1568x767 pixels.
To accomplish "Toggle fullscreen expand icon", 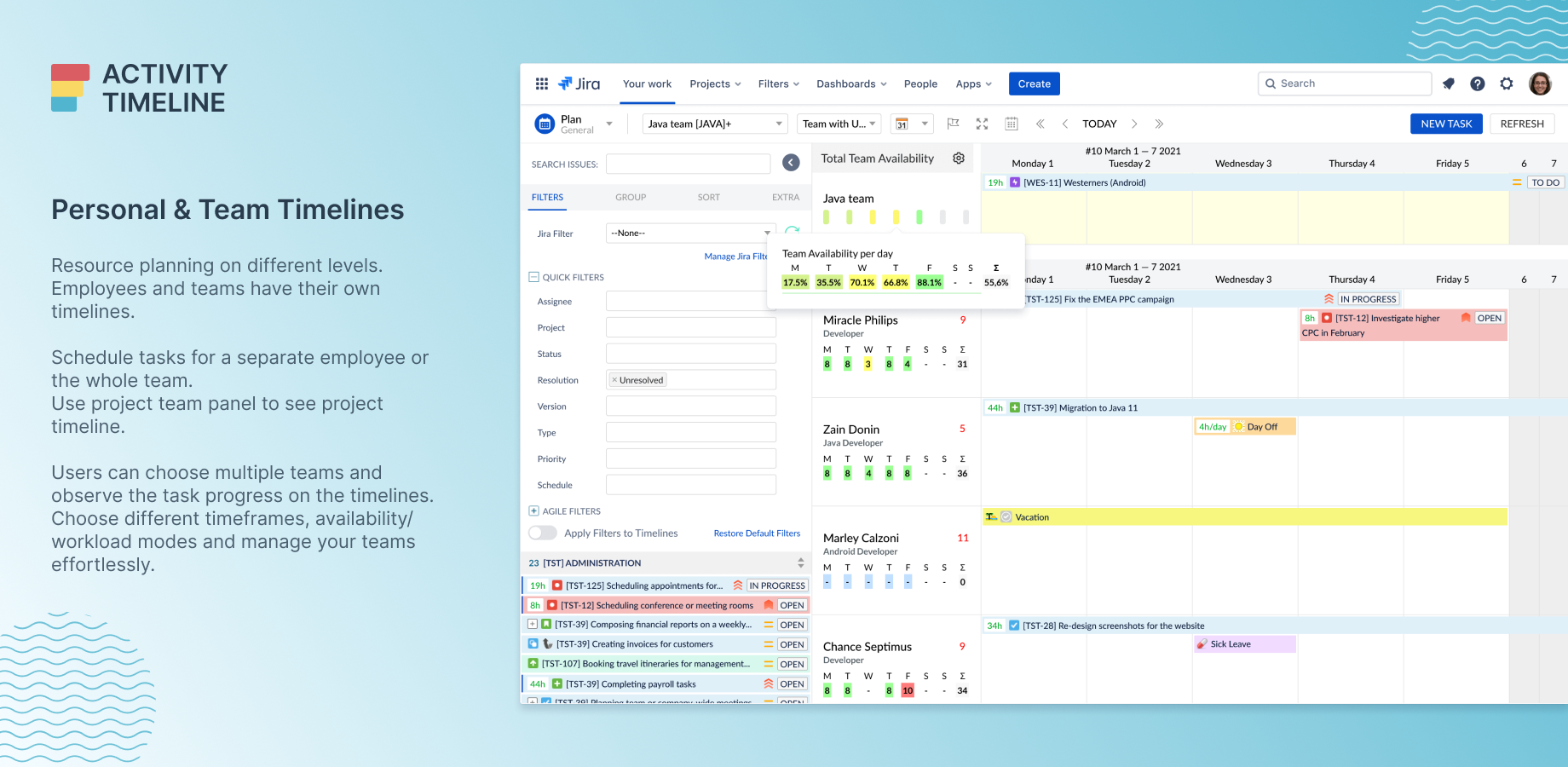I will (982, 124).
